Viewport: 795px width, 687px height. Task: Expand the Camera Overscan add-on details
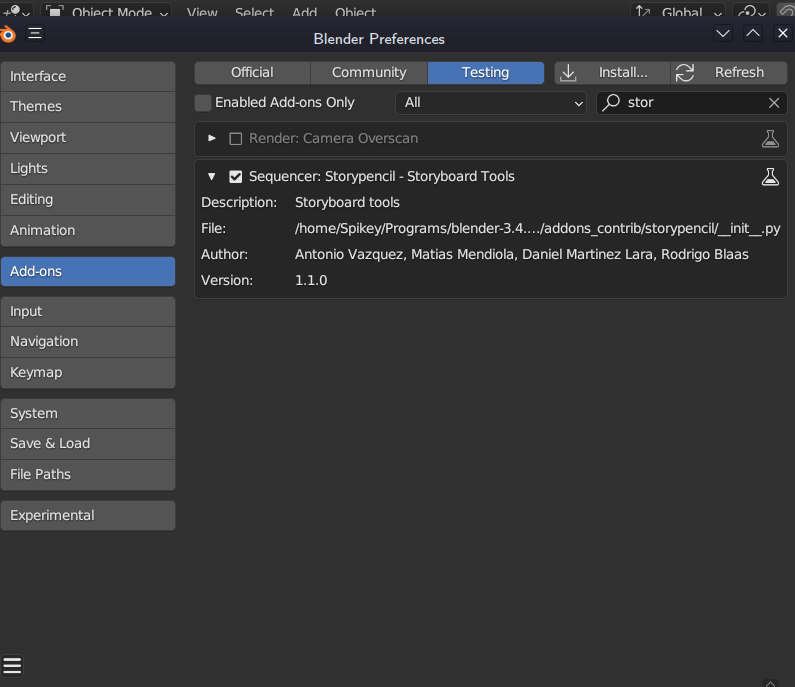coord(212,138)
